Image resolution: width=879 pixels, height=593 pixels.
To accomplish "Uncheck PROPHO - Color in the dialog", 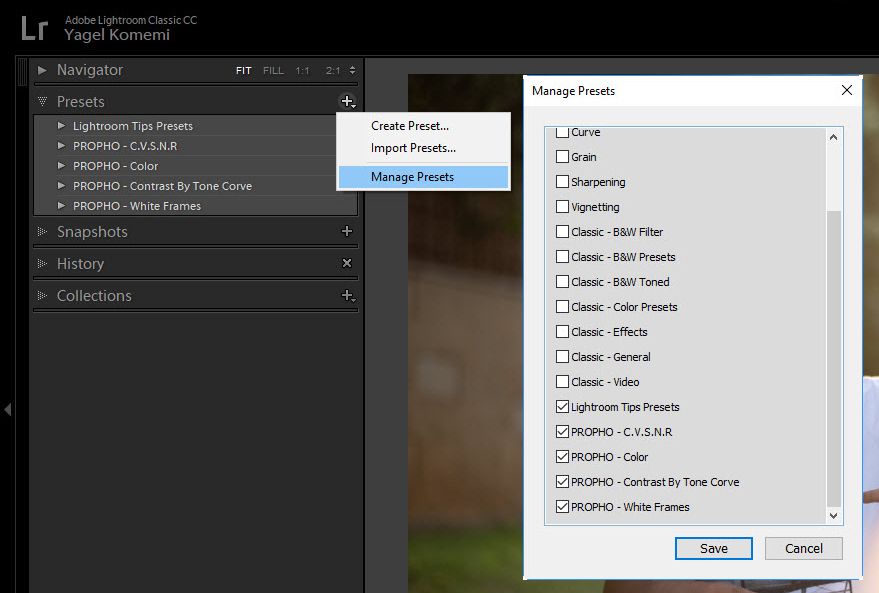I will click(562, 456).
